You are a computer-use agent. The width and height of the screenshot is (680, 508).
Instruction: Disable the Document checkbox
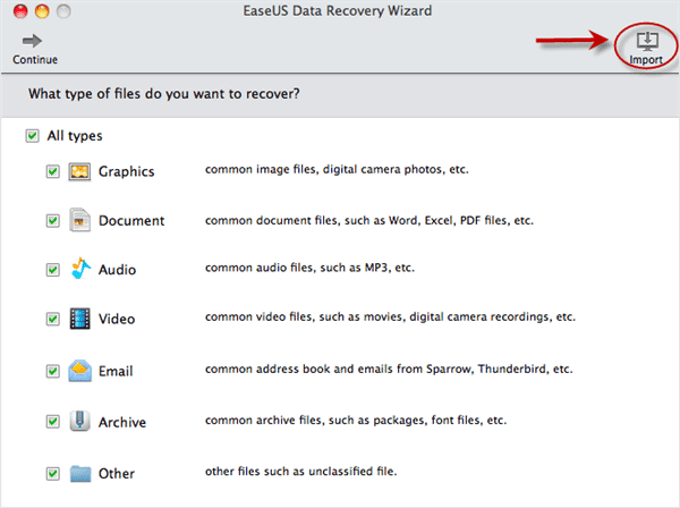[53, 220]
